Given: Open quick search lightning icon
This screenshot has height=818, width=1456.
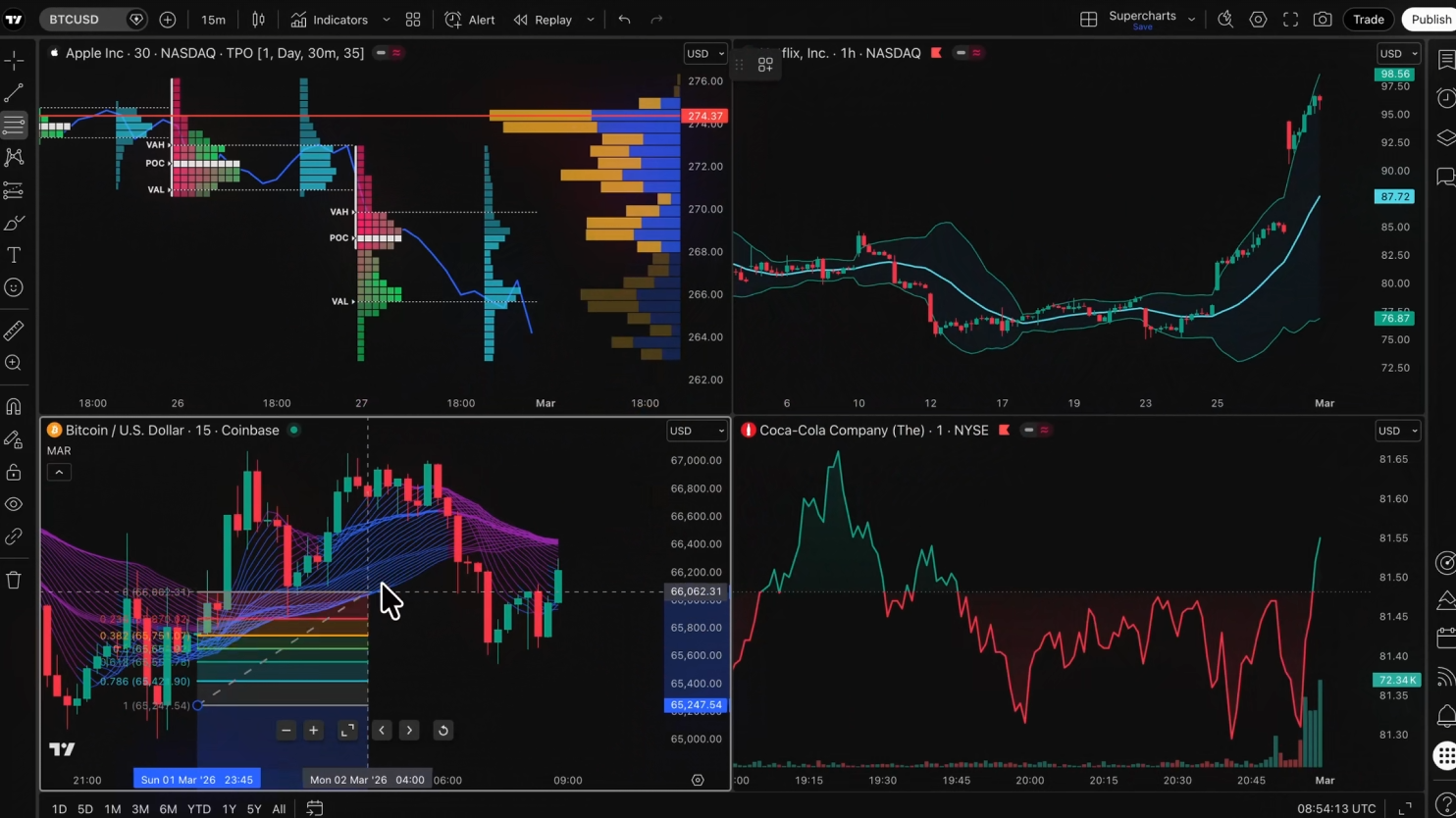Looking at the screenshot, I should point(1225,20).
